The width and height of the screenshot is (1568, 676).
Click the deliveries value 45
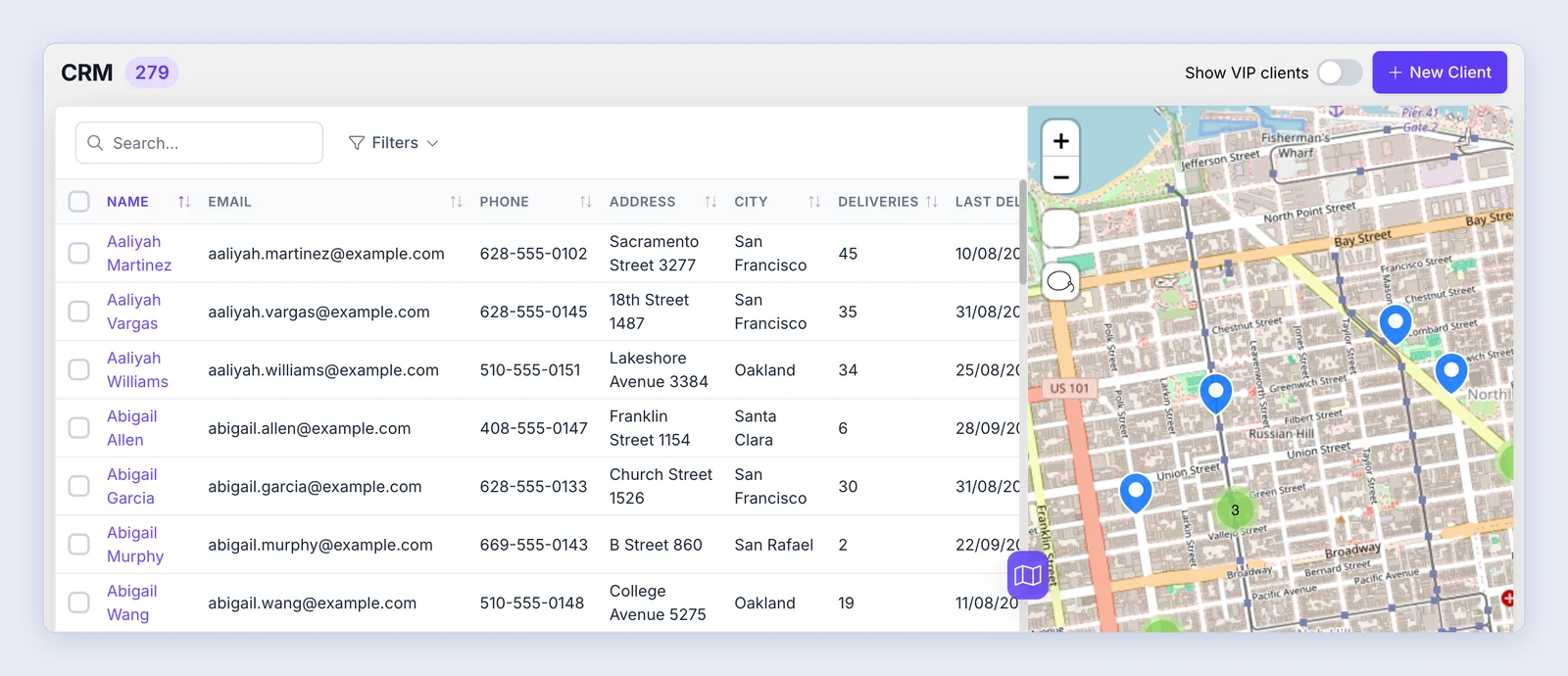848,254
